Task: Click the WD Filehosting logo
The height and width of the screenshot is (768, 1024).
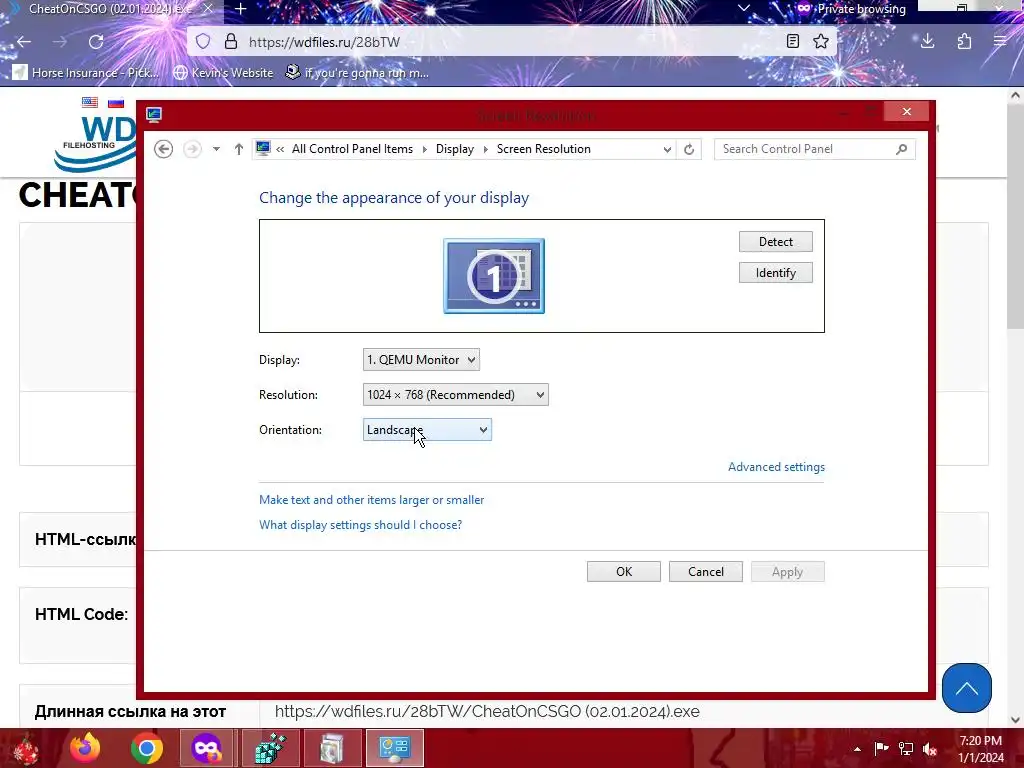Action: [x=95, y=142]
